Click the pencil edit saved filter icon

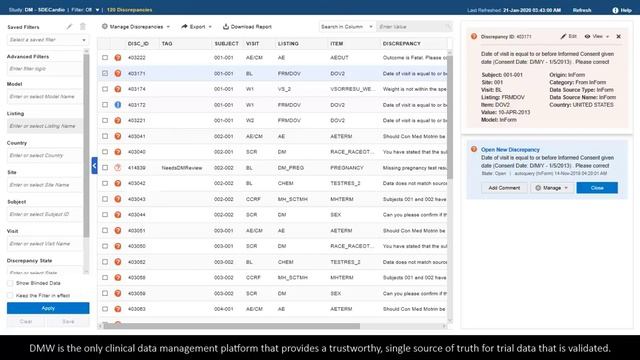69,27
